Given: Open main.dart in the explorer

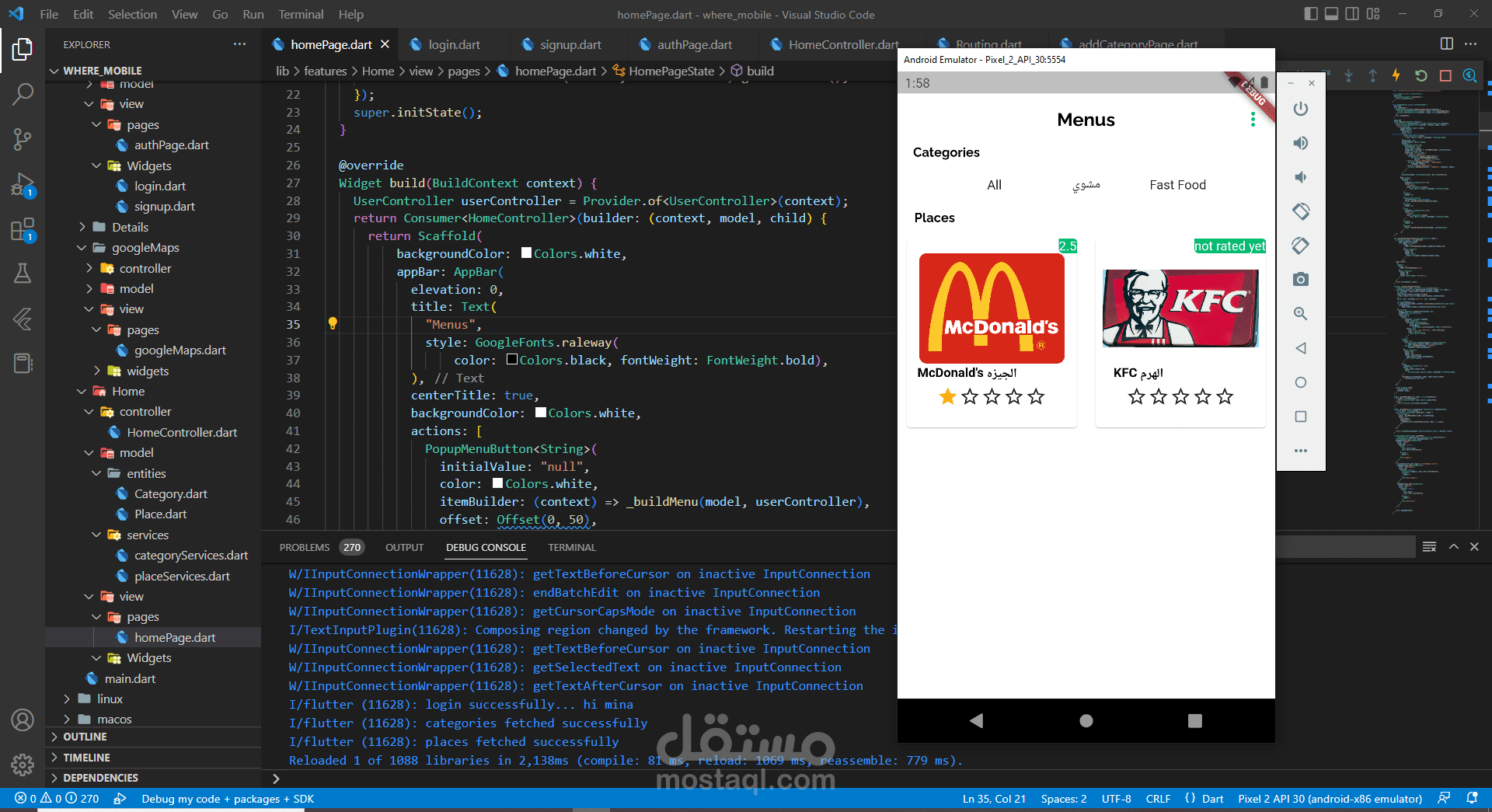Looking at the screenshot, I should (x=130, y=679).
